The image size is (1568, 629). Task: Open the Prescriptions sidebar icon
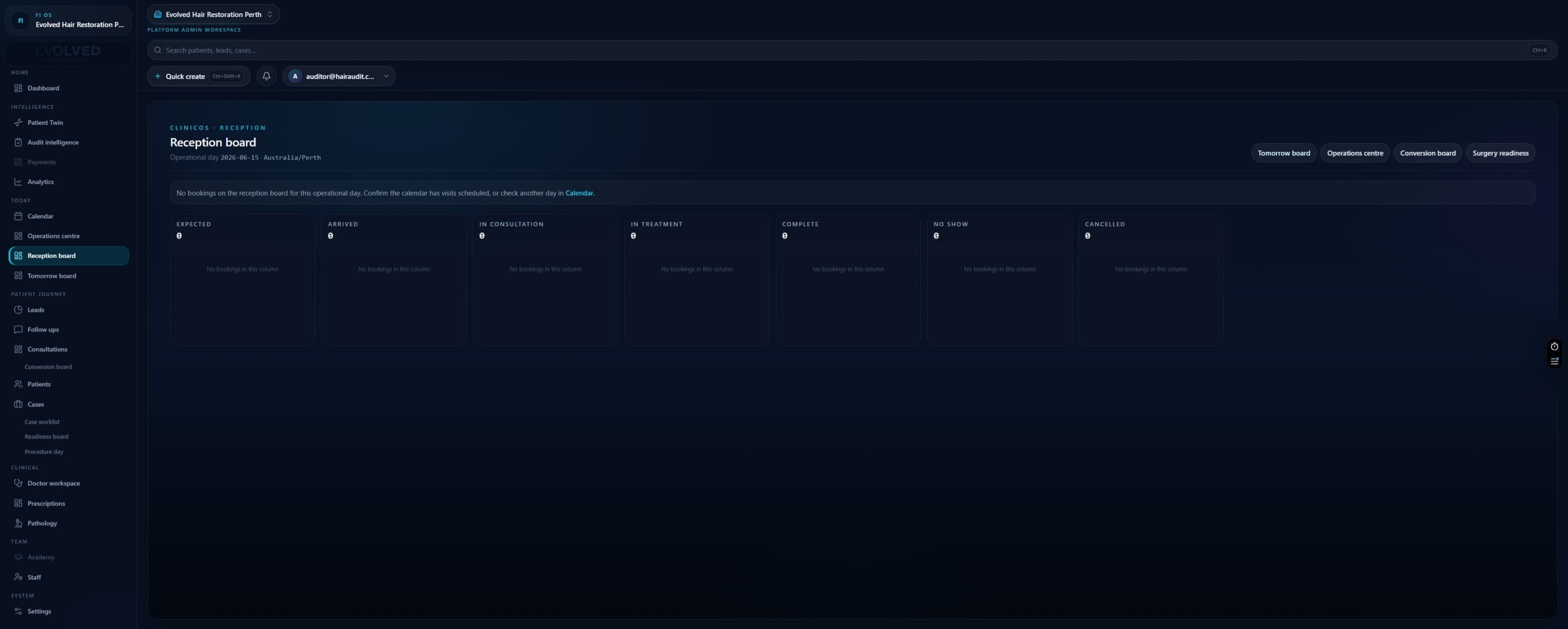click(x=18, y=503)
